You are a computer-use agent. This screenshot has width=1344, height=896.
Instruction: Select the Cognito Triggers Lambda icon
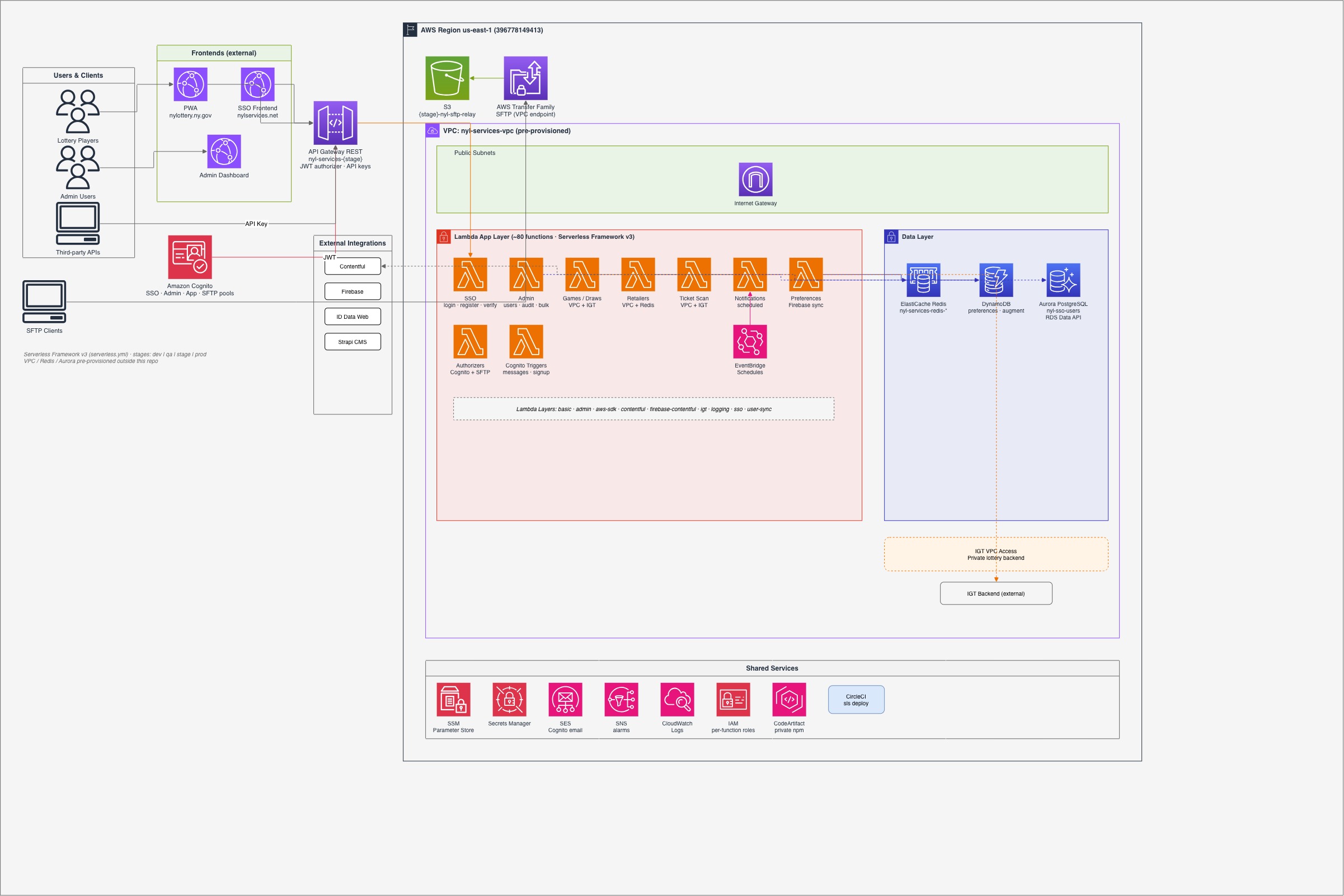point(526,342)
